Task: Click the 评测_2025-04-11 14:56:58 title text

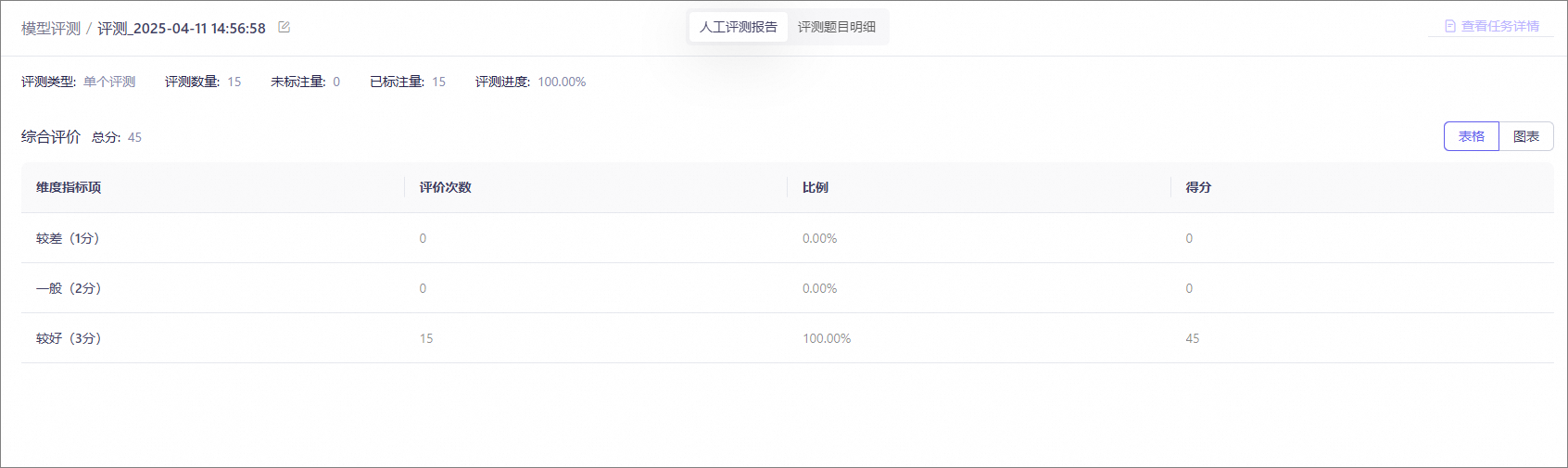Action: pyautogui.click(x=182, y=29)
